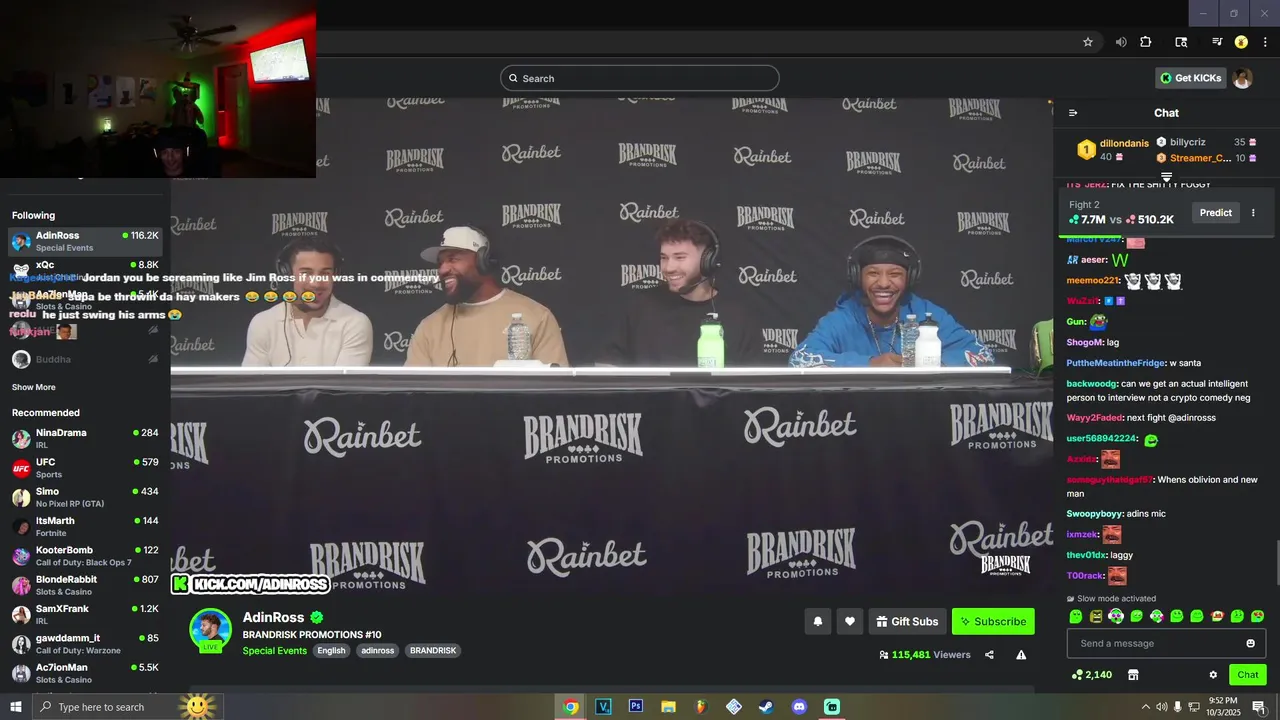Open NinaDrama recommended channel

85,438
